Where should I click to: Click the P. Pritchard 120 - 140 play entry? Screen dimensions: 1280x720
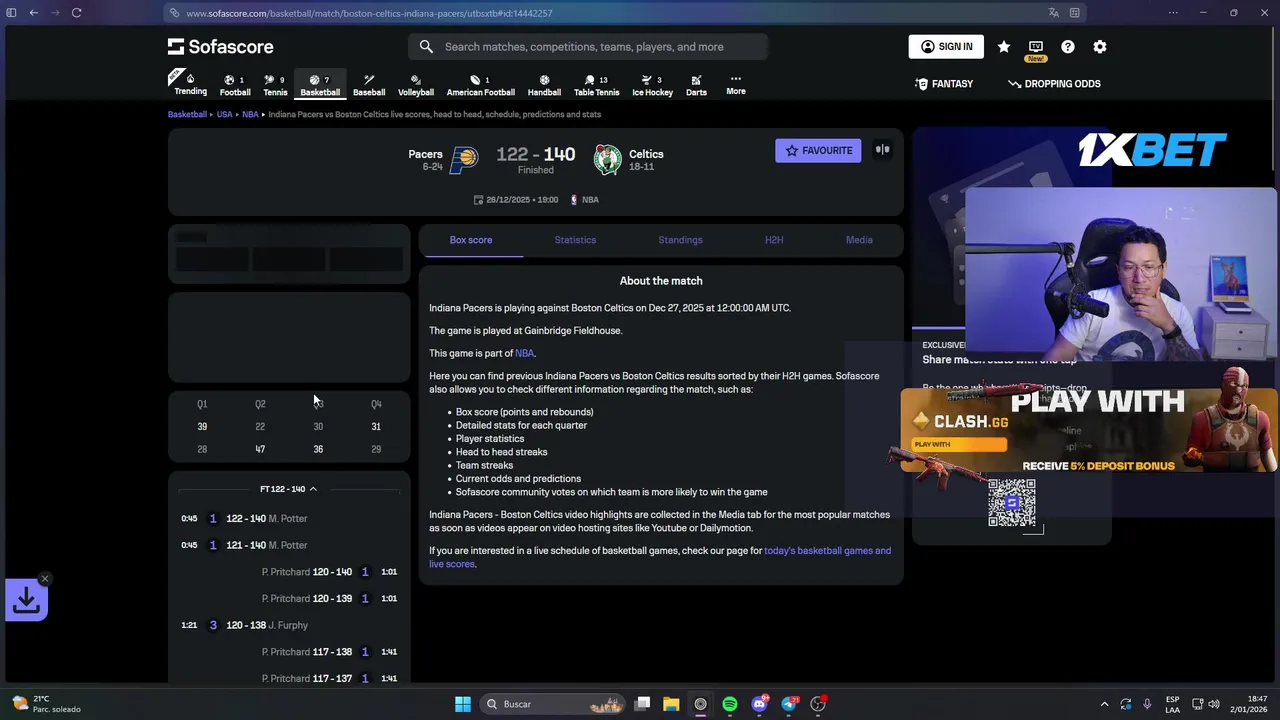point(289,572)
